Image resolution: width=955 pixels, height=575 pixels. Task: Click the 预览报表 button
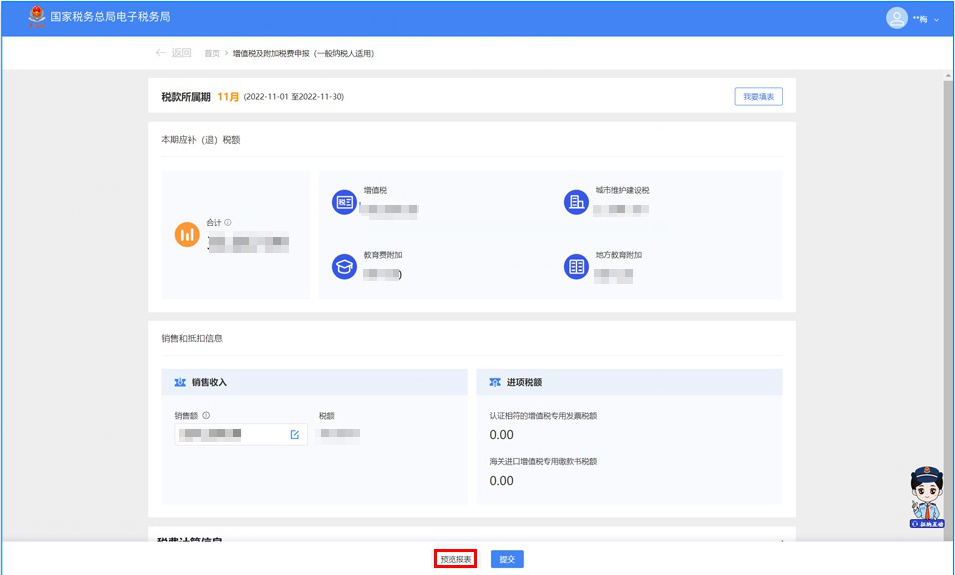pos(455,559)
